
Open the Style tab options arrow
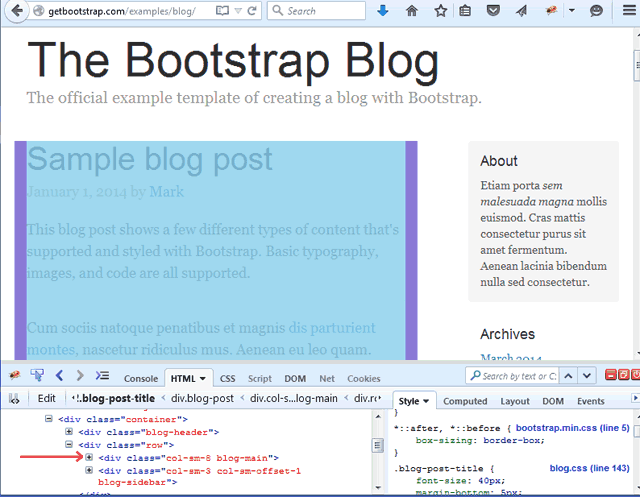point(426,402)
